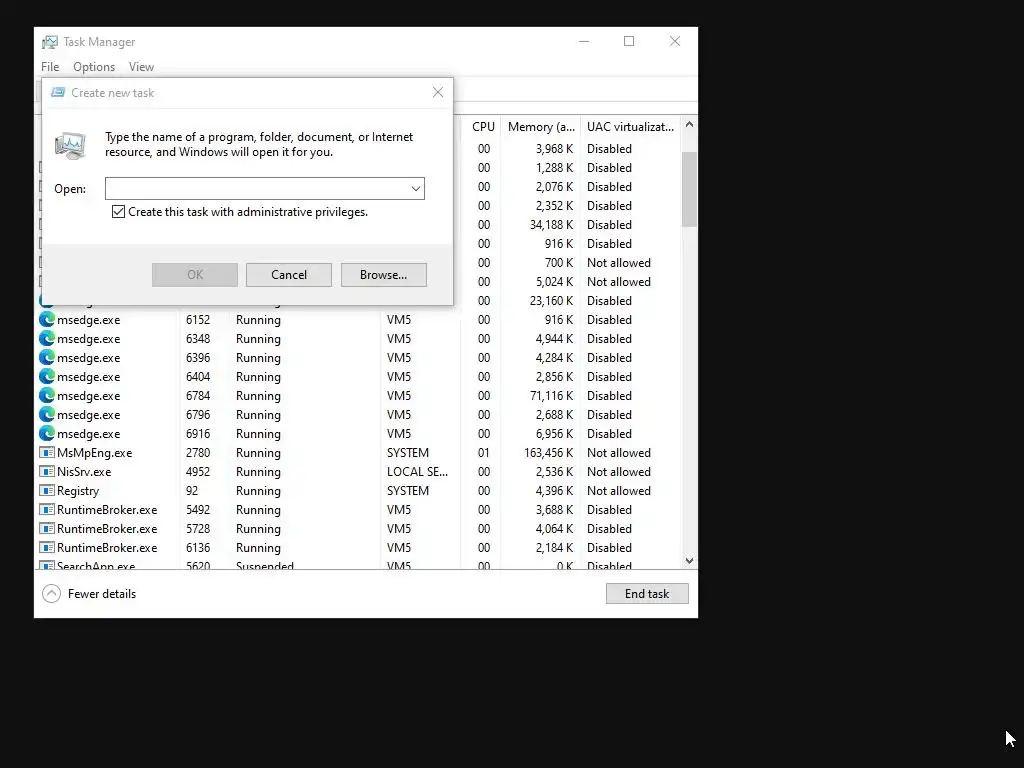Select RuntimeBroker.exe with PID 5492
This screenshot has width=1024, height=768.
click(359, 509)
